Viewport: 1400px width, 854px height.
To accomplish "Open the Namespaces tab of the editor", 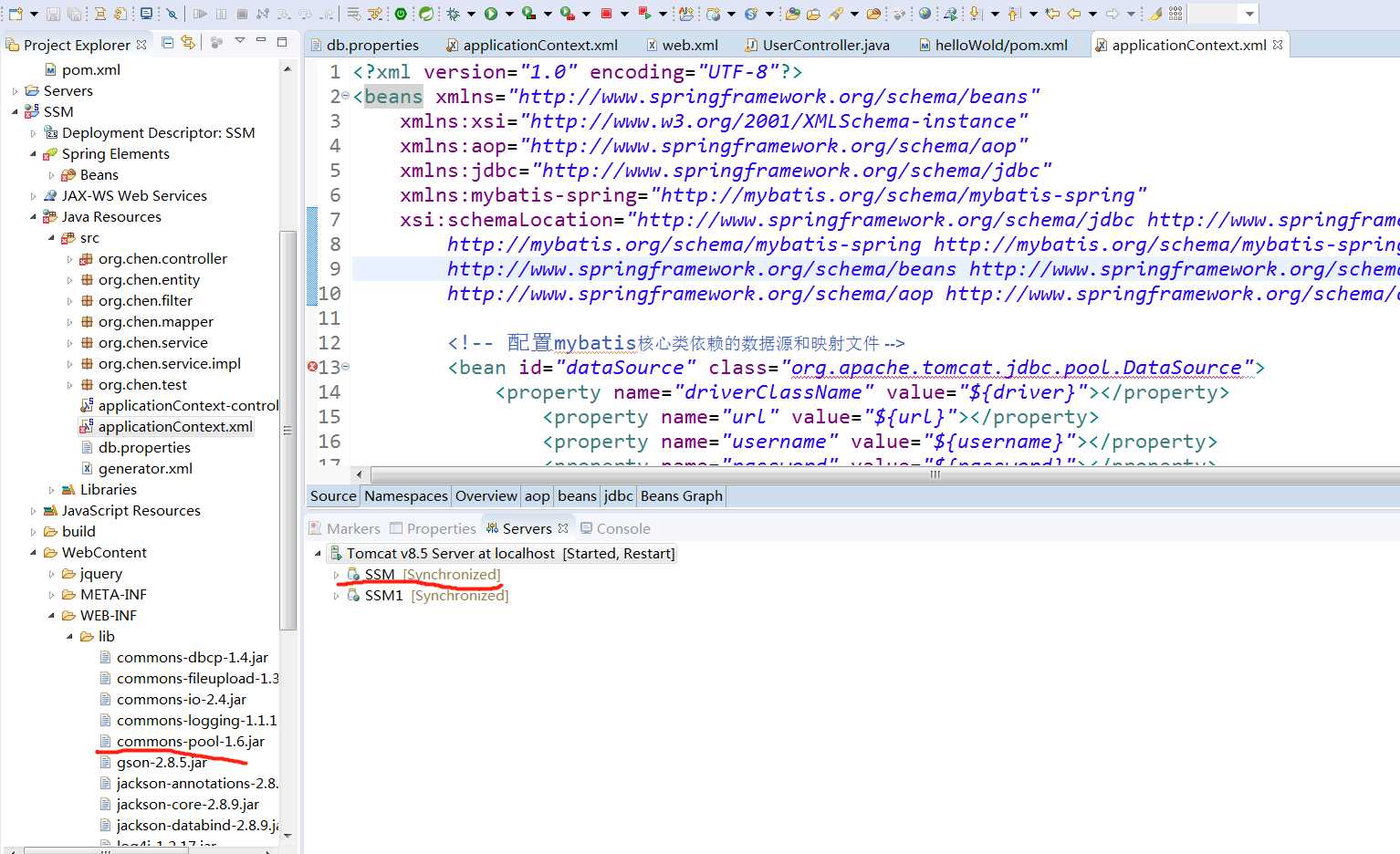I will pyautogui.click(x=406, y=496).
